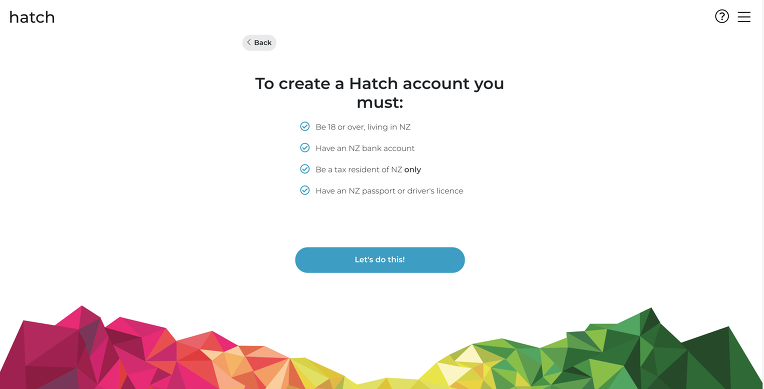Click the Let's do this! button
Viewport: 764px width, 389px height.
(x=380, y=260)
